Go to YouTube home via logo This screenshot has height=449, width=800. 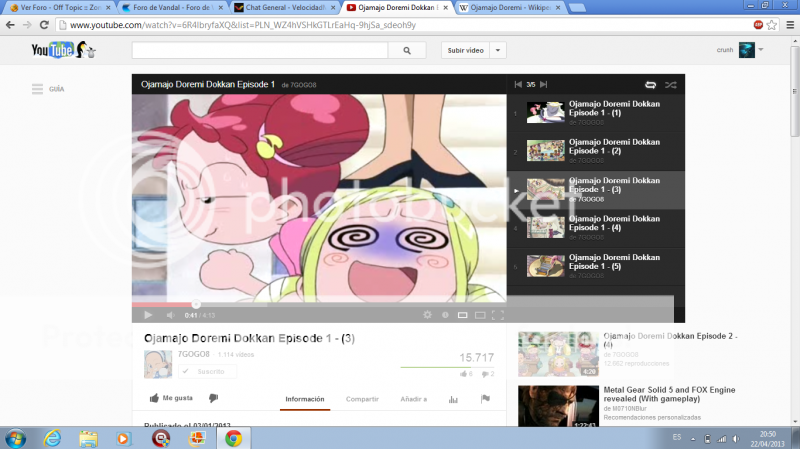coord(63,50)
